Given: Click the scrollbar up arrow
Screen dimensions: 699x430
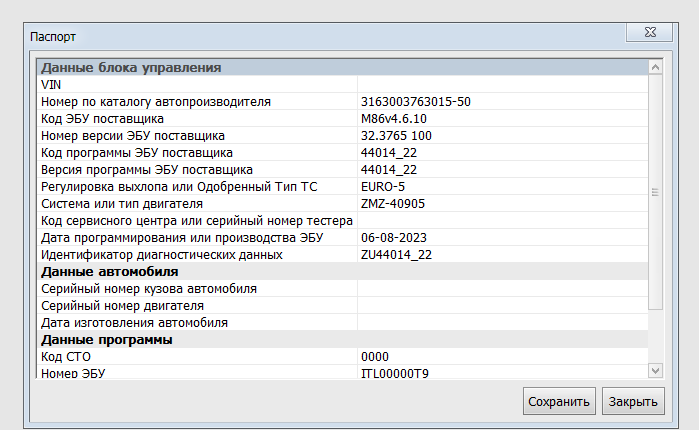Looking at the screenshot, I should (655, 67).
